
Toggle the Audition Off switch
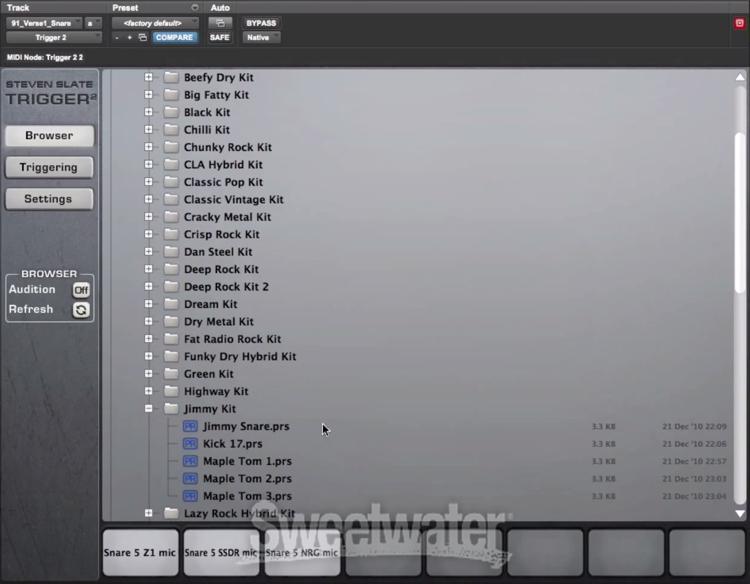click(81, 290)
